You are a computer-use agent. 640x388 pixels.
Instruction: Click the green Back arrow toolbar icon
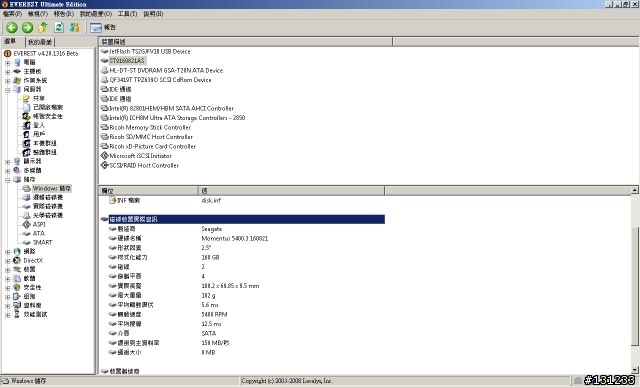12,27
